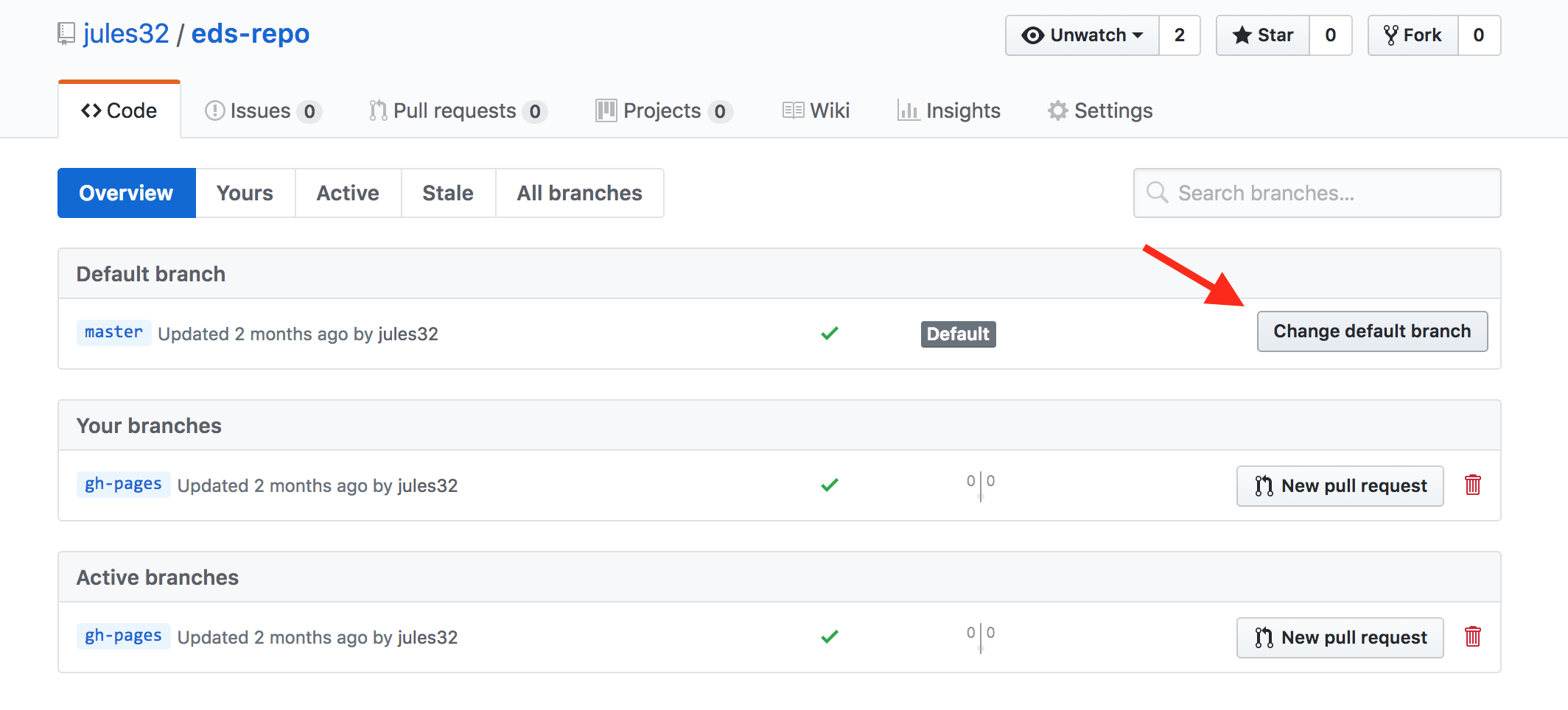Select the Overview branches filter

point(127,193)
